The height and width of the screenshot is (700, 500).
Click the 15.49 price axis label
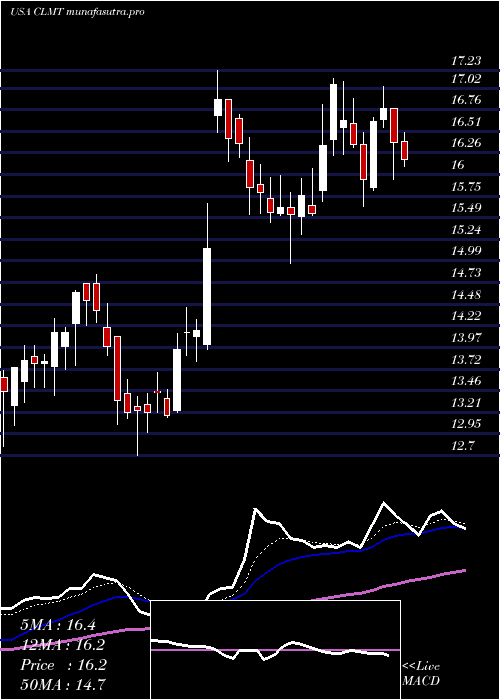click(x=467, y=208)
